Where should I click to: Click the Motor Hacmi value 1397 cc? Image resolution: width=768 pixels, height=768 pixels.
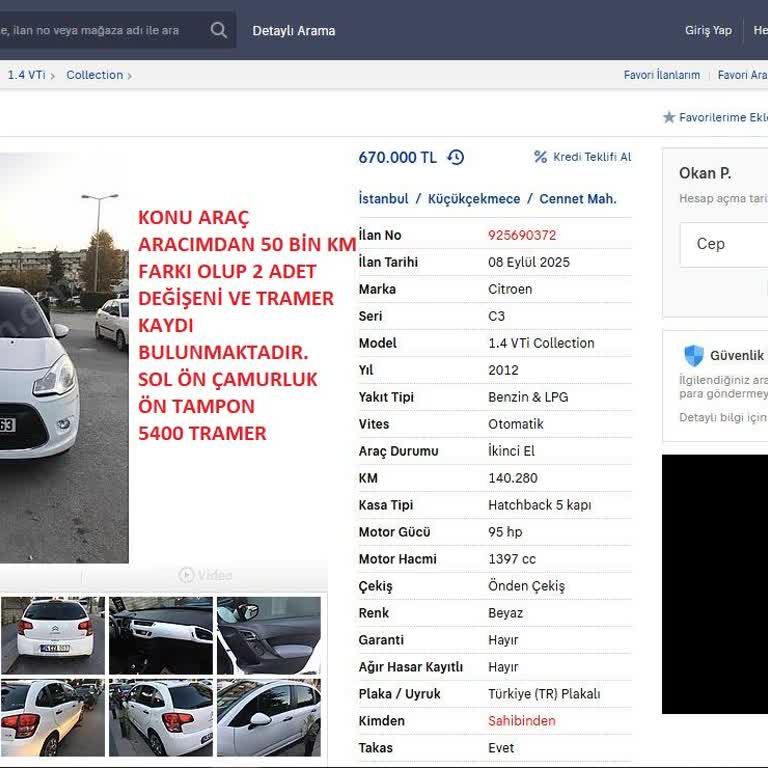tap(512, 559)
